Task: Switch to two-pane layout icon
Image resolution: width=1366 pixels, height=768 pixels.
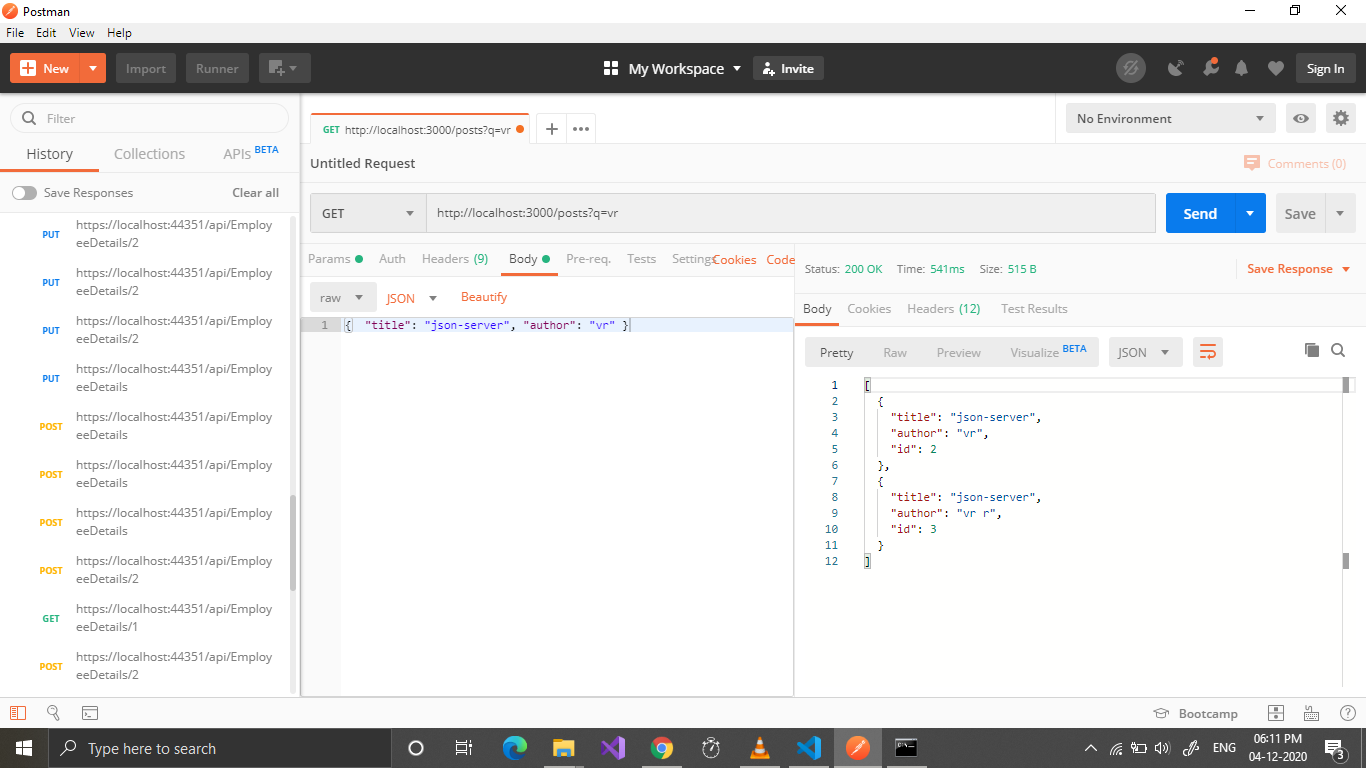Action: click(x=1275, y=713)
